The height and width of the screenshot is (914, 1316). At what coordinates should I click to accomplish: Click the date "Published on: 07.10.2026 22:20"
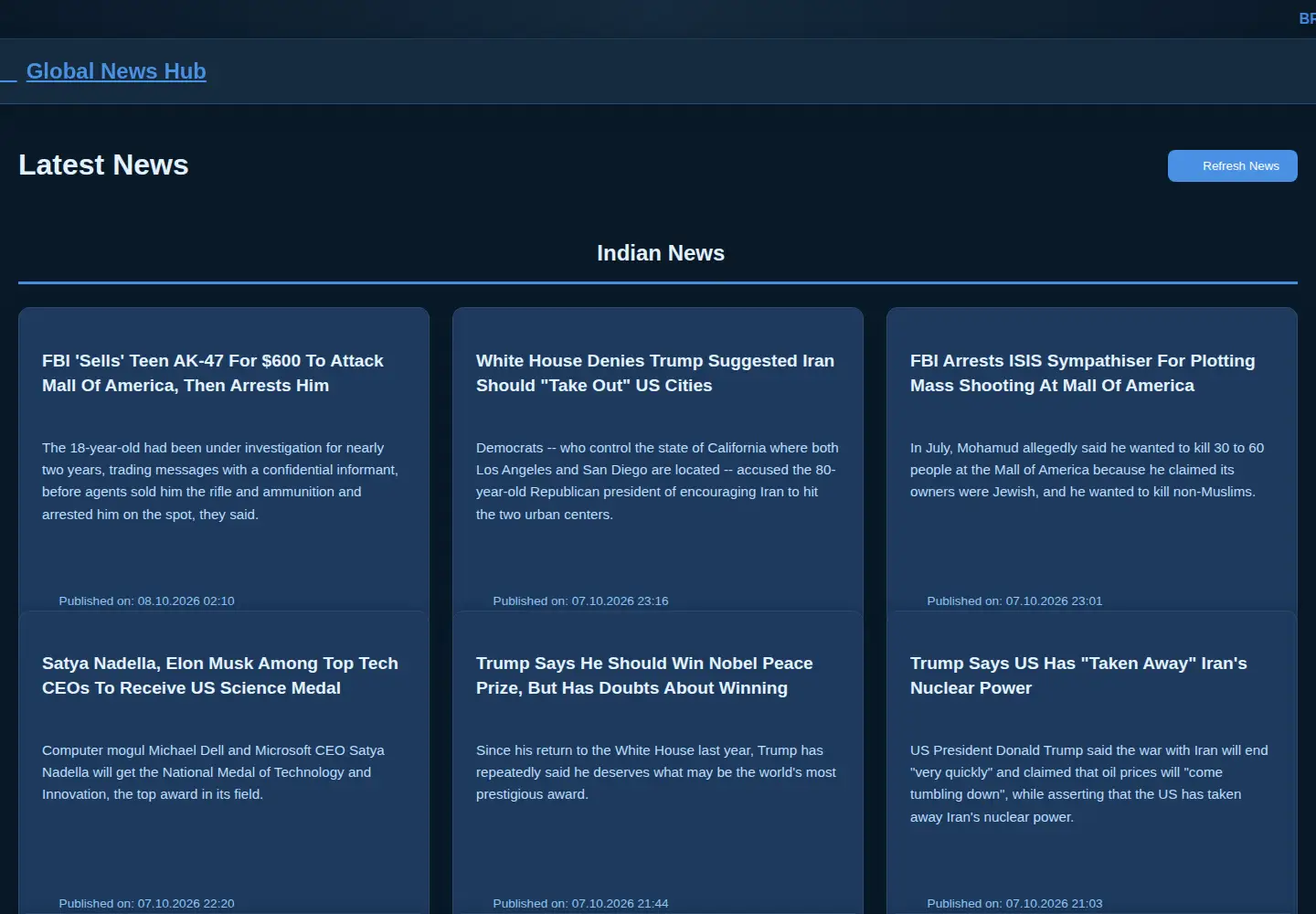click(x=146, y=903)
